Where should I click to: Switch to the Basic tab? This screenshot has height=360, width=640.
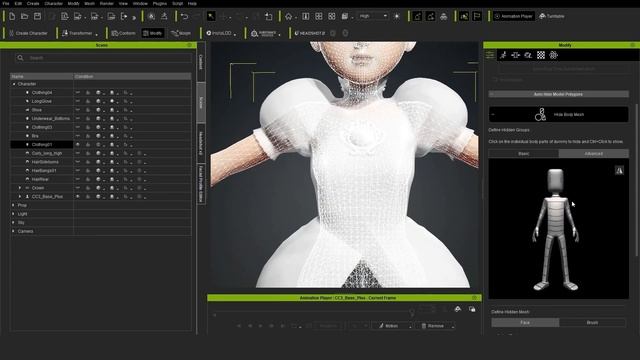[x=524, y=154]
